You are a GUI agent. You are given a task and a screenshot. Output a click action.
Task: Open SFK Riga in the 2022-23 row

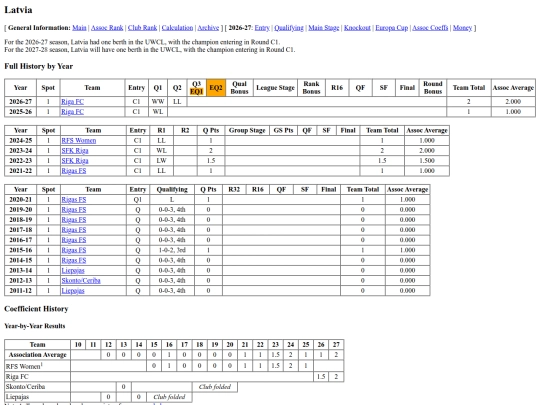coord(75,160)
